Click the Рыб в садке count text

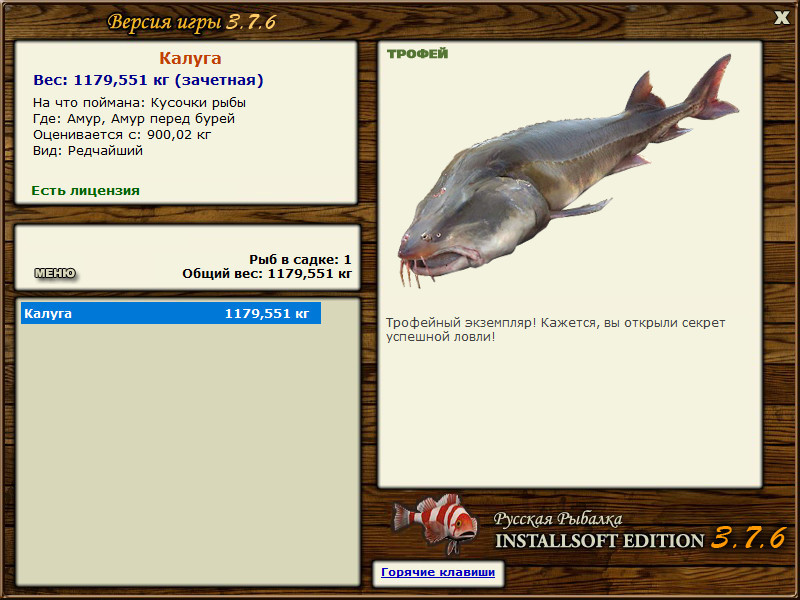(x=300, y=260)
